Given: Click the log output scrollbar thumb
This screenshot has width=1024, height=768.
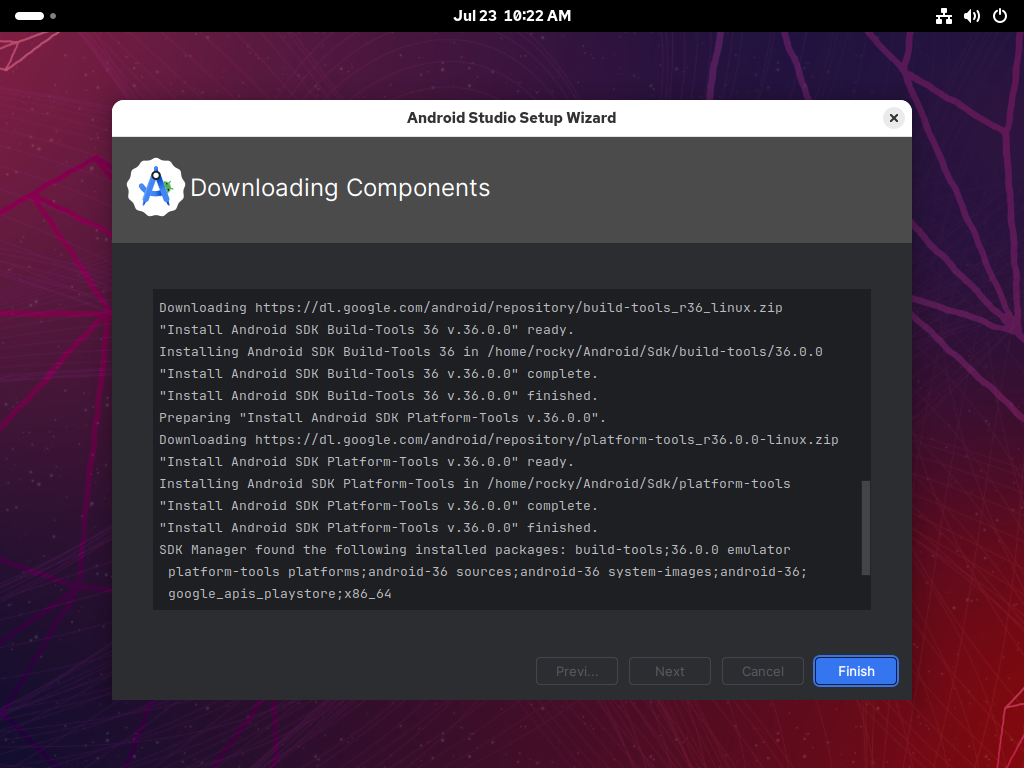Looking at the screenshot, I should tap(865, 528).
